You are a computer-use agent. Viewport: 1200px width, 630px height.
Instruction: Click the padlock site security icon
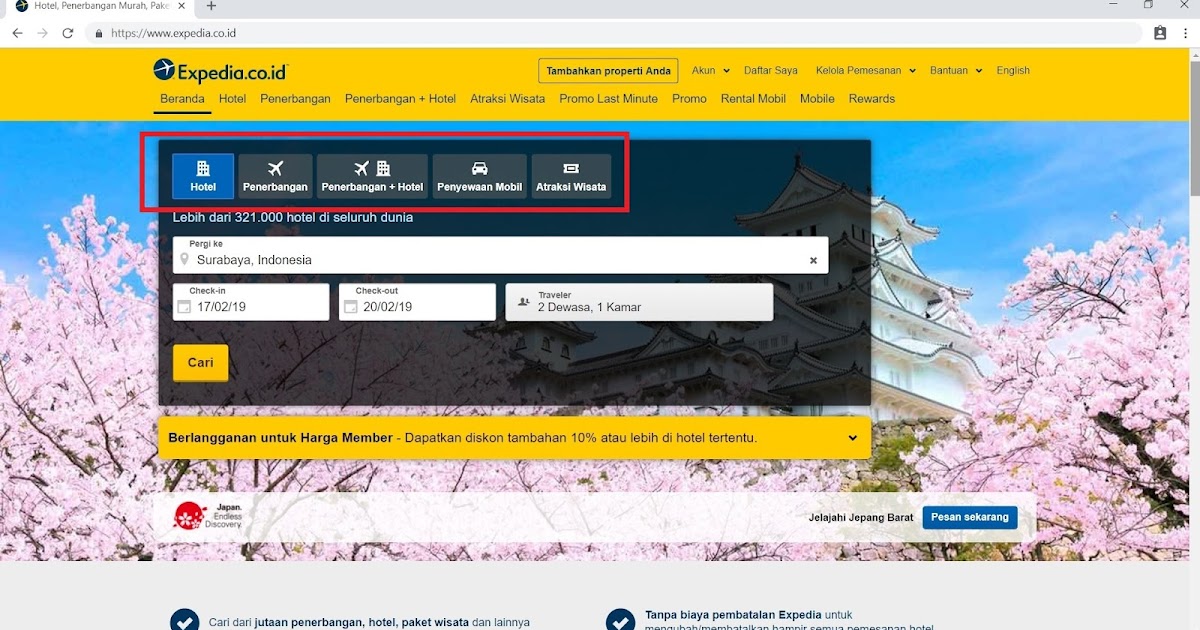pyautogui.click(x=98, y=33)
